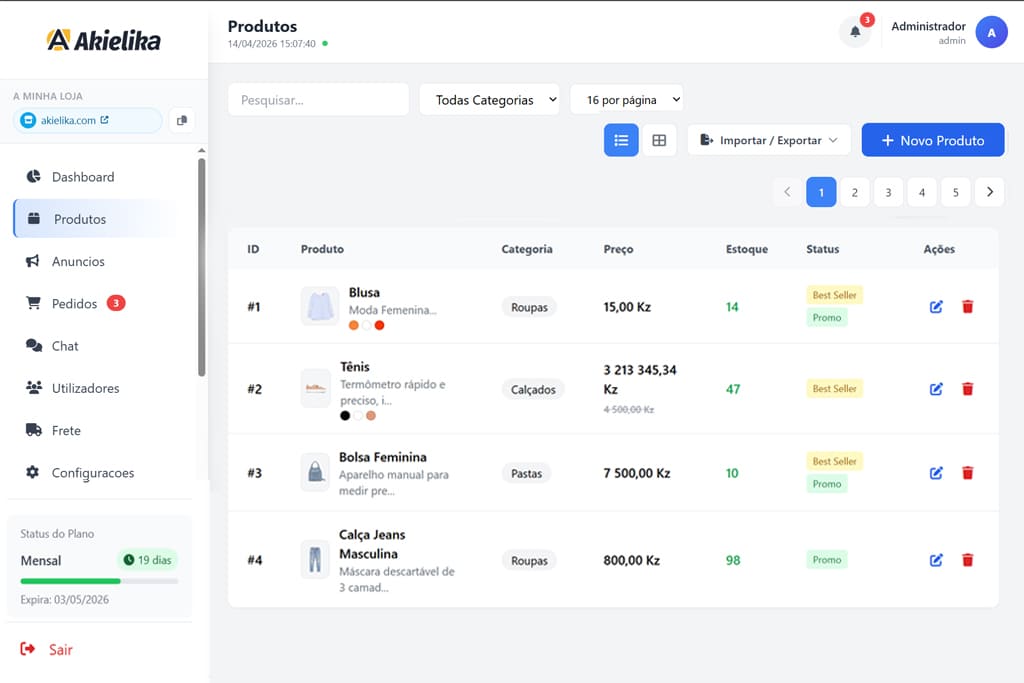Go to Utilizadores in the sidebar

[90, 388]
